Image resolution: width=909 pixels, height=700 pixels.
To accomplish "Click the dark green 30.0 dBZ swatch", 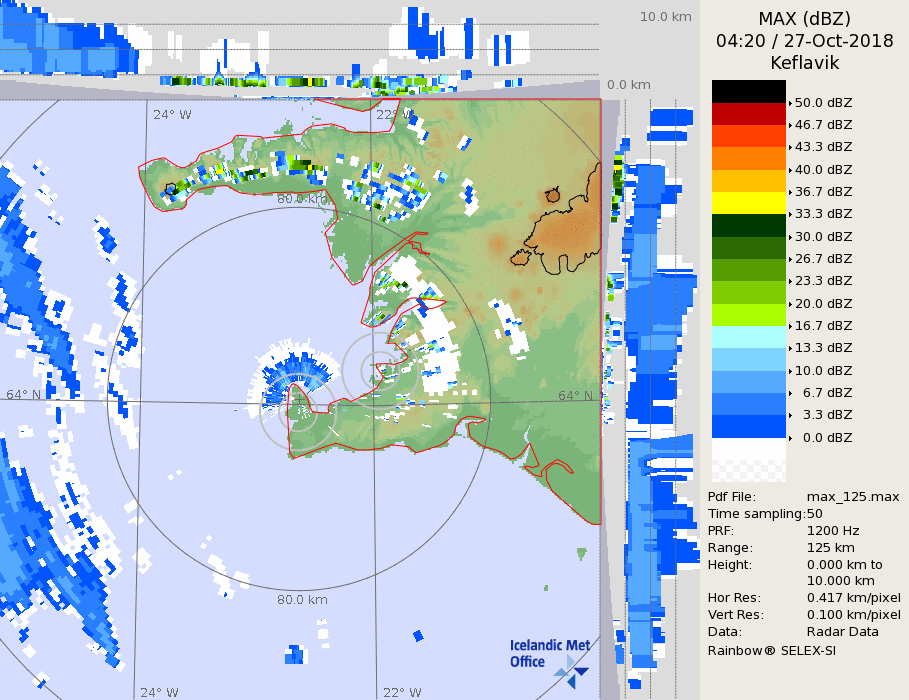I will [748, 225].
